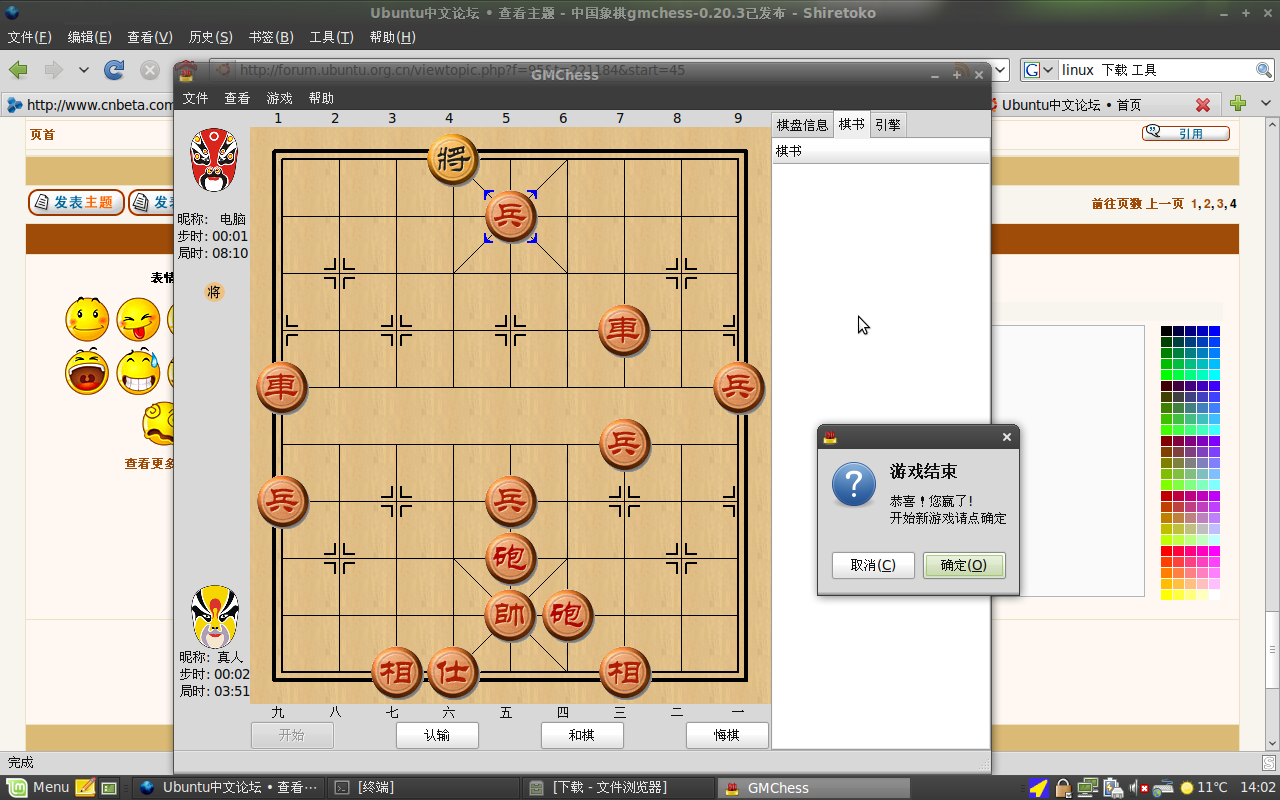
Task: Click the highlighted red 兵 near the general
Action: click(510, 216)
